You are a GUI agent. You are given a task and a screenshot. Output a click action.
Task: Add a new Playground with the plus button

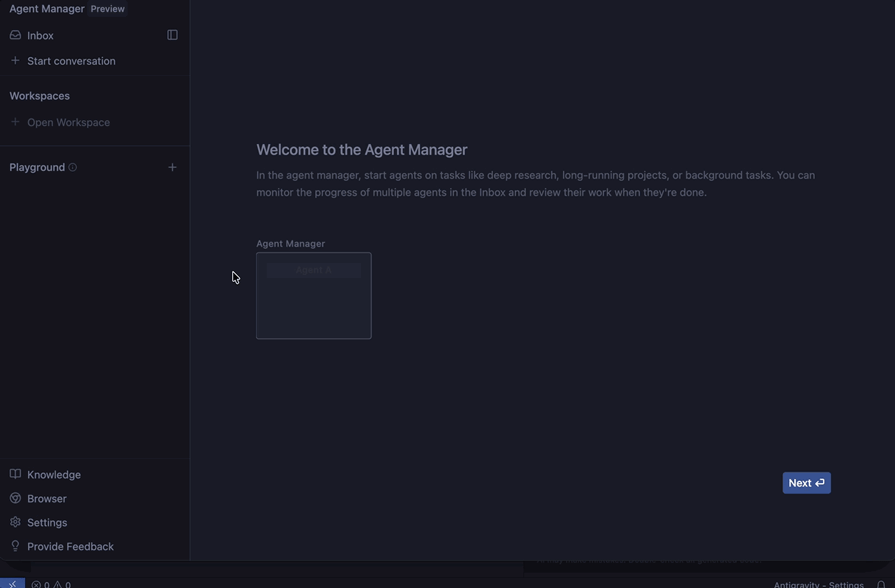point(172,166)
